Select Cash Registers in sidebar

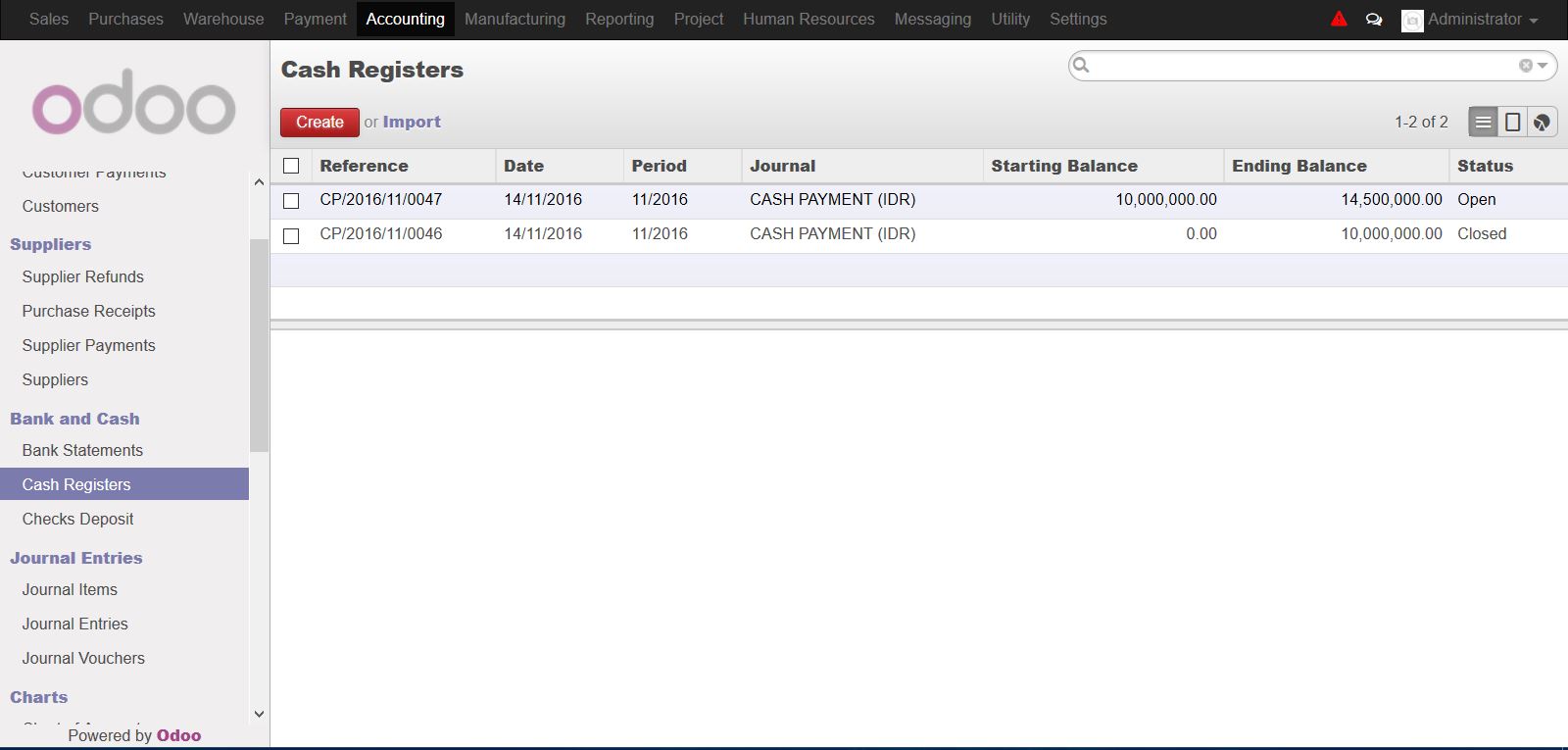(124, 484)
